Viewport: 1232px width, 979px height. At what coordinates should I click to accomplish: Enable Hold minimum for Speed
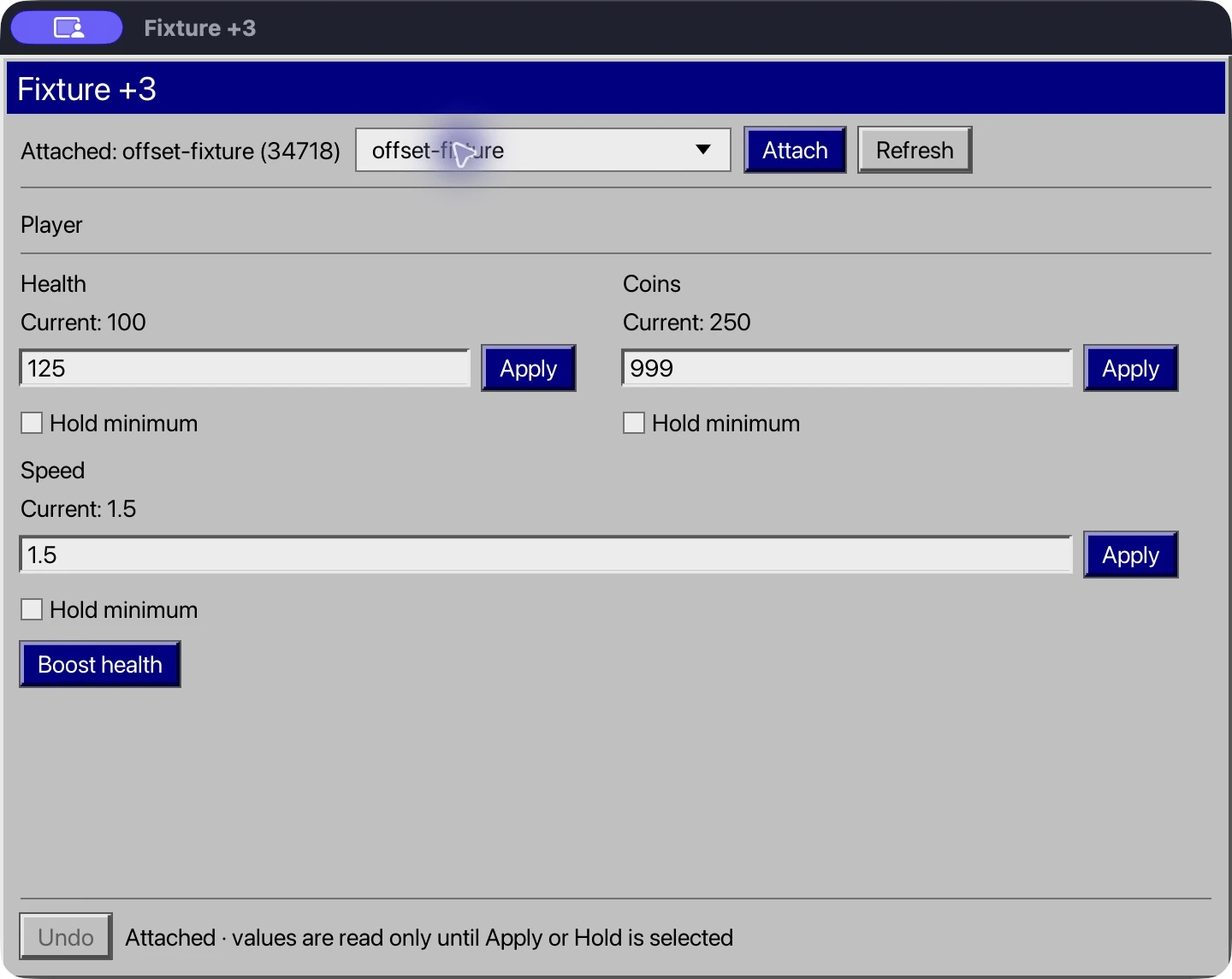click(x=32, y=609)
